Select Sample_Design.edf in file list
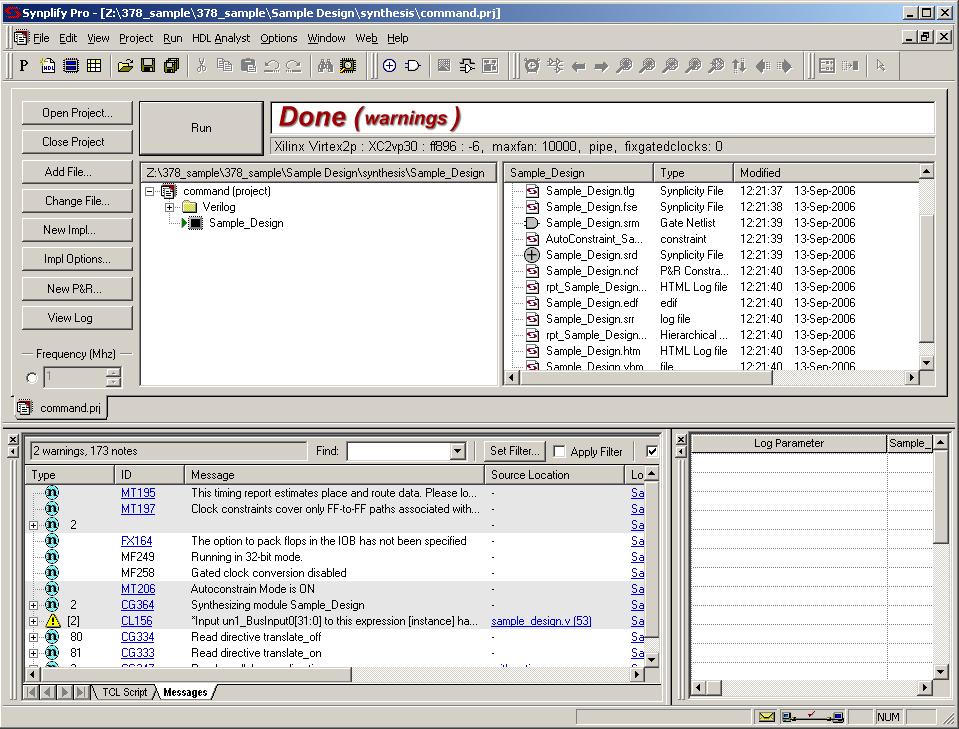959x729 pixels. coord(591,303)
